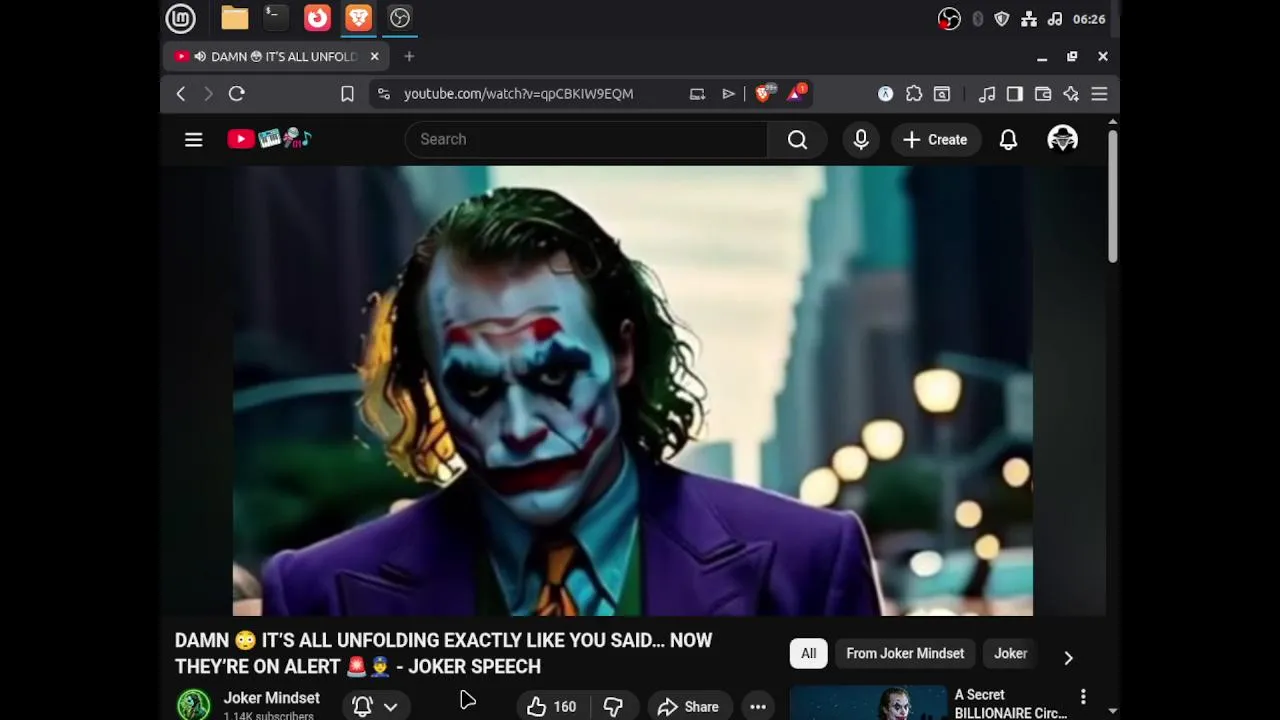The width and height of the screenshot is (1280, 720).
Task: Open the clock showing 06:26
Action: [1089, 19]
